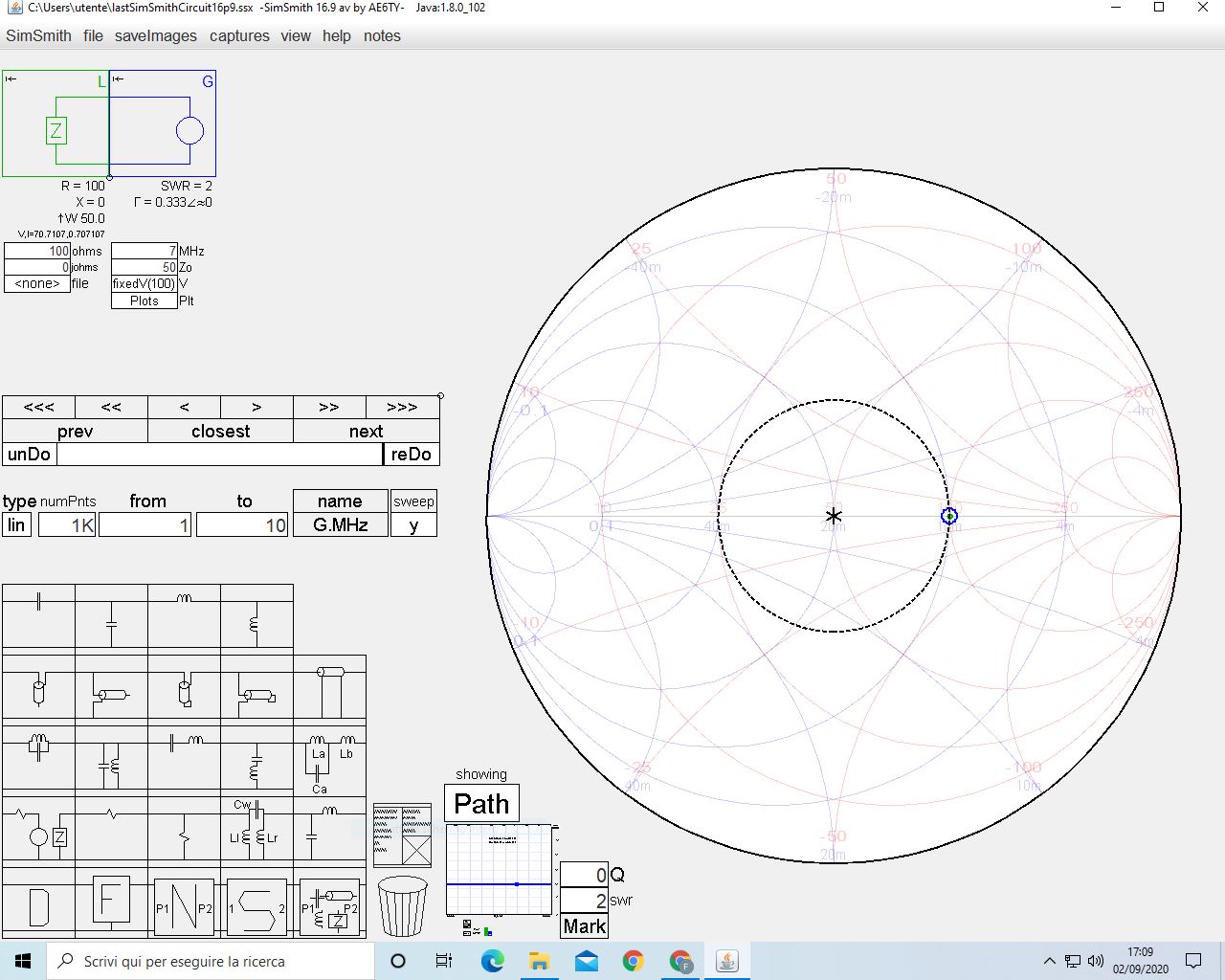Add a shunt resistor component
This screenshot has height=980, width=1225.
184,831
